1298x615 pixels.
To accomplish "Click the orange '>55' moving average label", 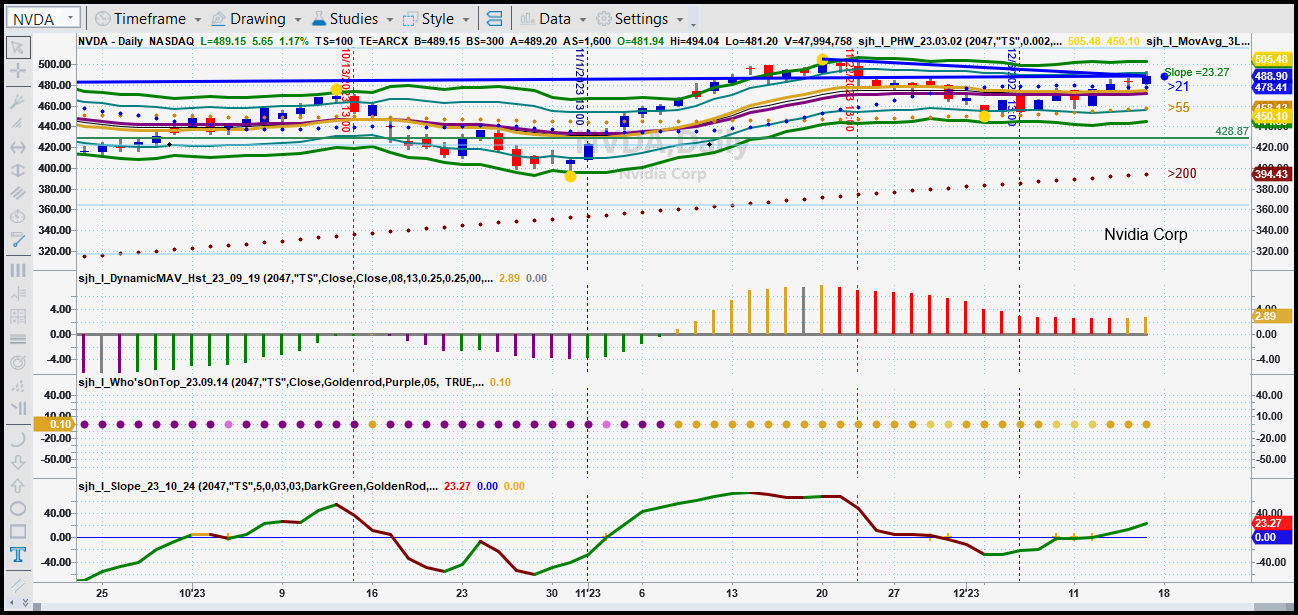I will [1177, 107].
